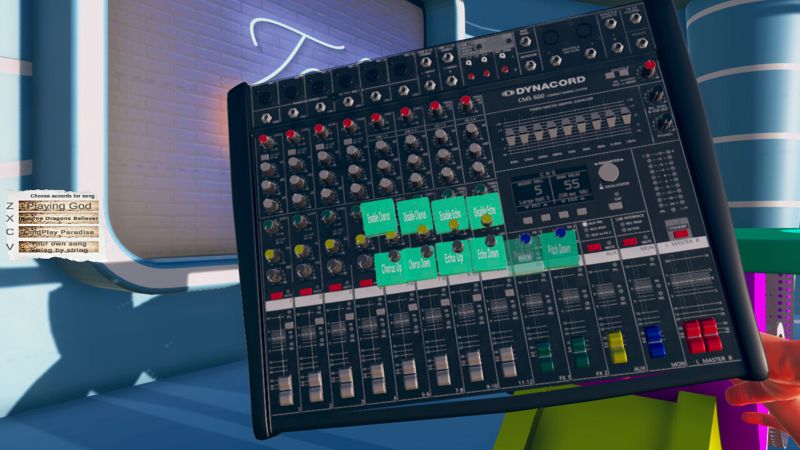The height and width of the screenshot is (450, 800).
Task: Click the Chorus Up green button
Action: click(391, 267)
